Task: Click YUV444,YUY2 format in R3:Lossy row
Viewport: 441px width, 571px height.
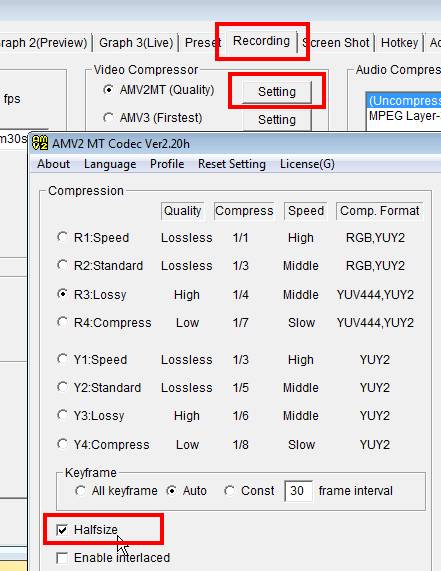Action: [x=375, y=295]
